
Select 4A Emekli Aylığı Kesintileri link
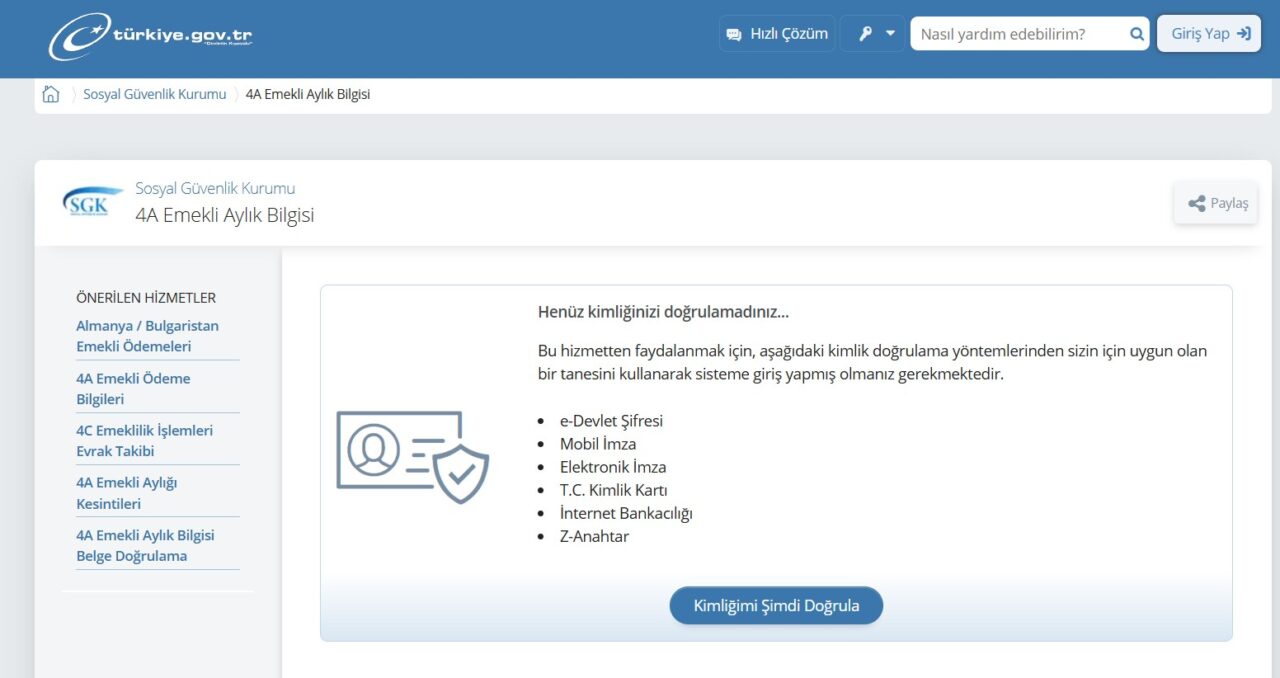(126, 493)
